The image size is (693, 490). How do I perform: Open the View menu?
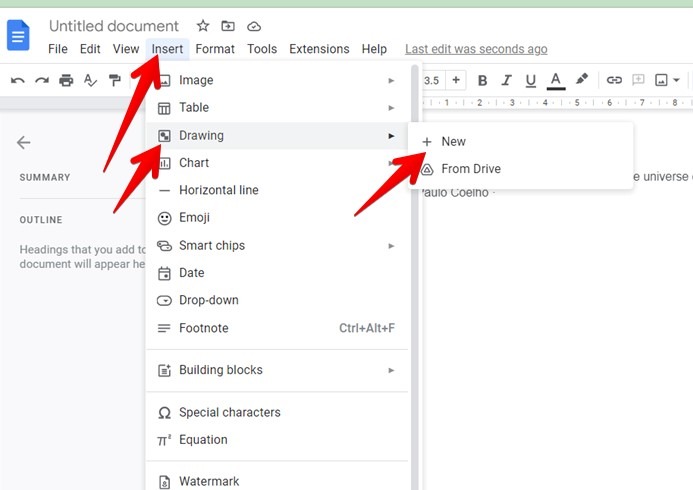(126, 49)
